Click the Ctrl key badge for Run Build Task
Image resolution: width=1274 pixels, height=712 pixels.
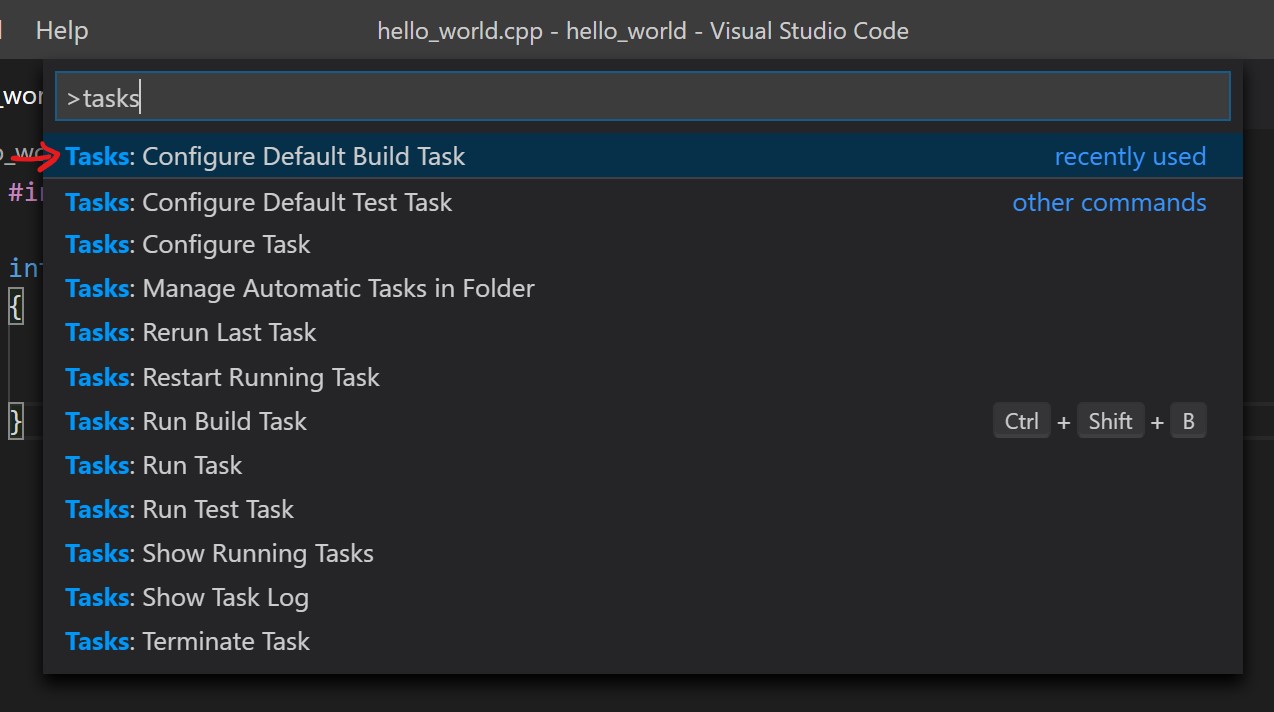(1021, 422)
